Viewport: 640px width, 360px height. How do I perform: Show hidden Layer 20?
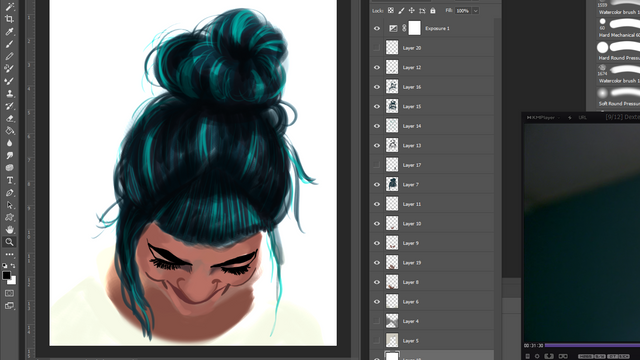377,48
